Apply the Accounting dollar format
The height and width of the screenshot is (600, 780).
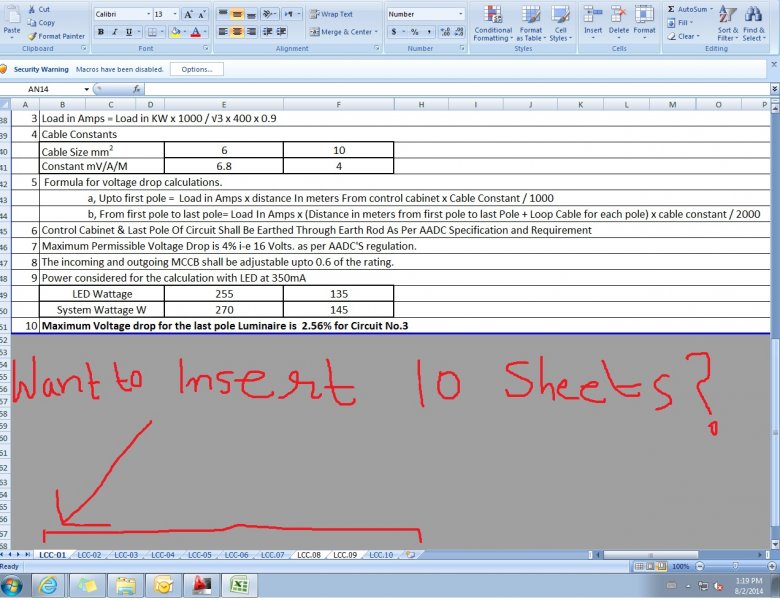tap(394, 32)
